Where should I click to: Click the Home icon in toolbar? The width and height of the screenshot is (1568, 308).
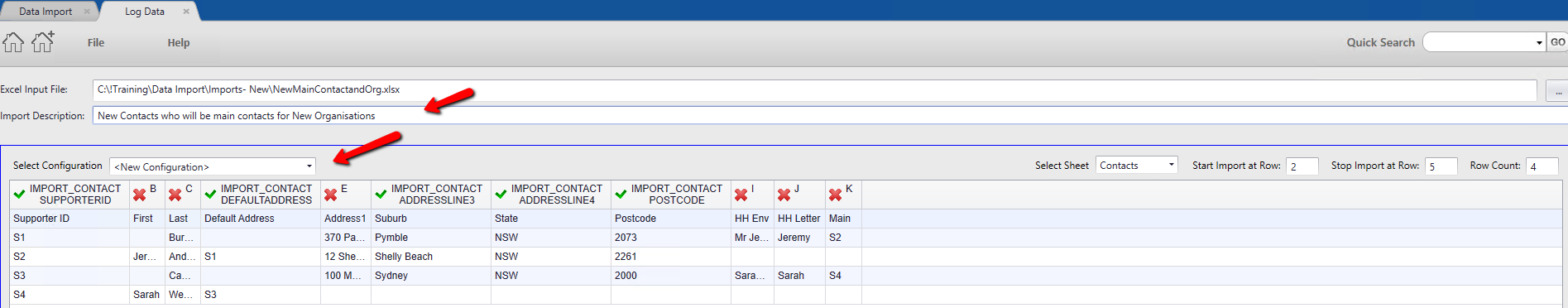[x=13, y=42]
